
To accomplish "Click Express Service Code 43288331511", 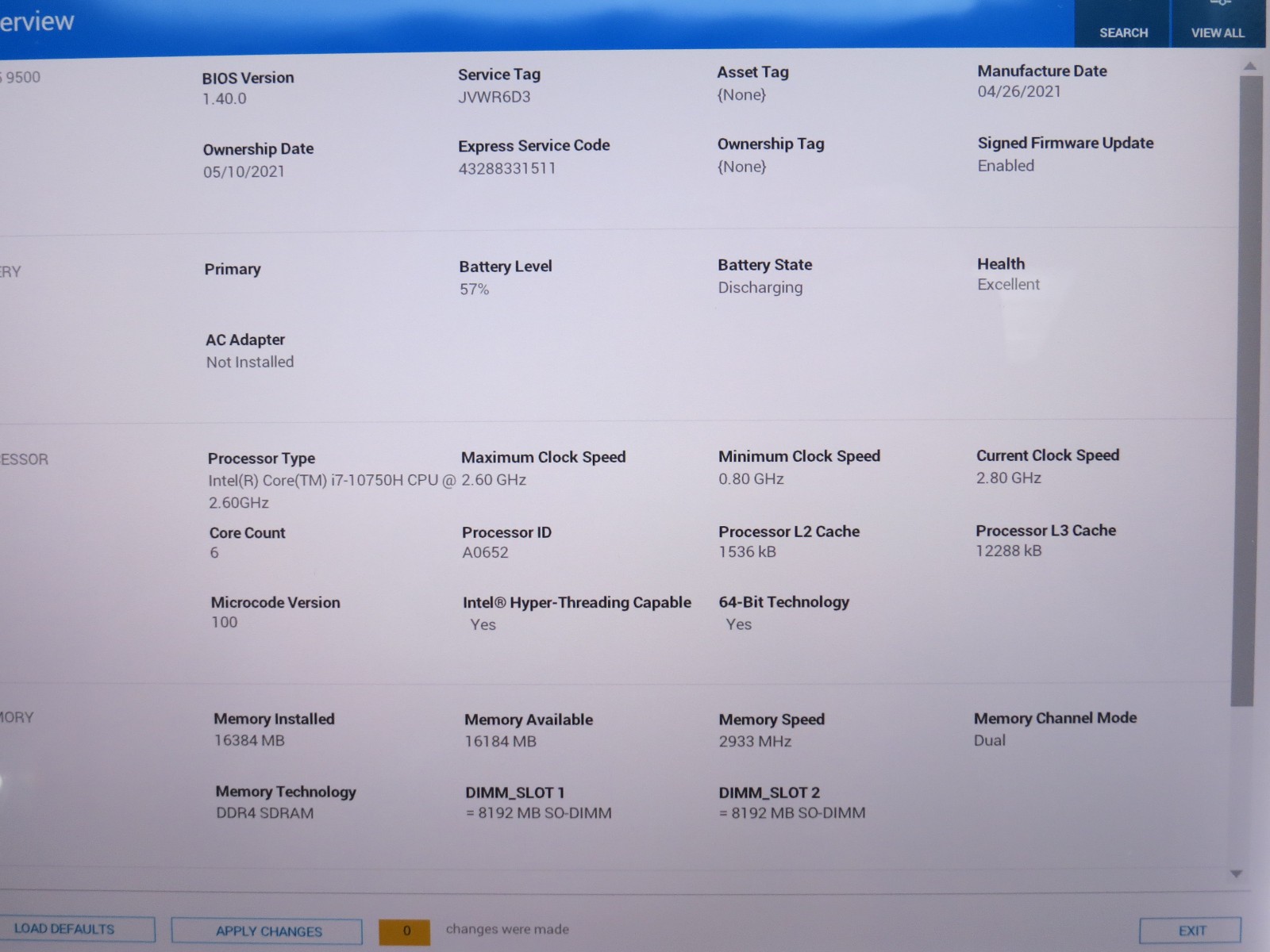I will pos(506,168).
